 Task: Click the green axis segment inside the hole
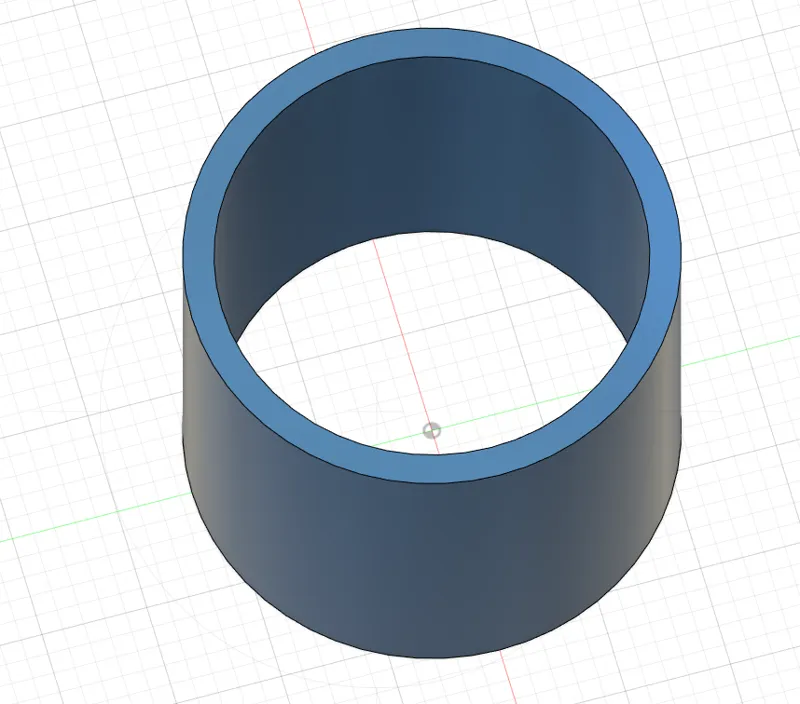(x=510, y=412)
